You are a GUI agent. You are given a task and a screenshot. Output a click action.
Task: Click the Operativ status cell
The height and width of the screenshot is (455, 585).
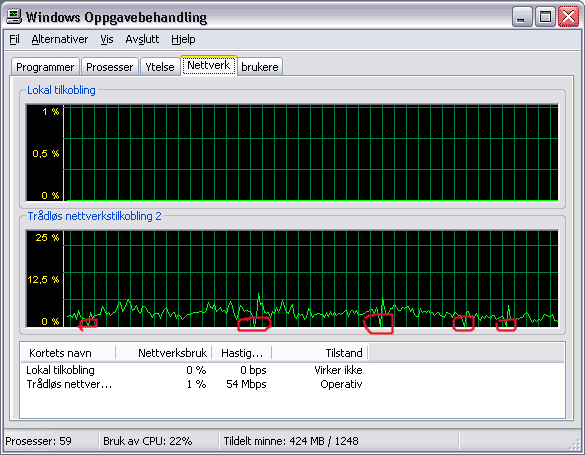click(341, 384)
